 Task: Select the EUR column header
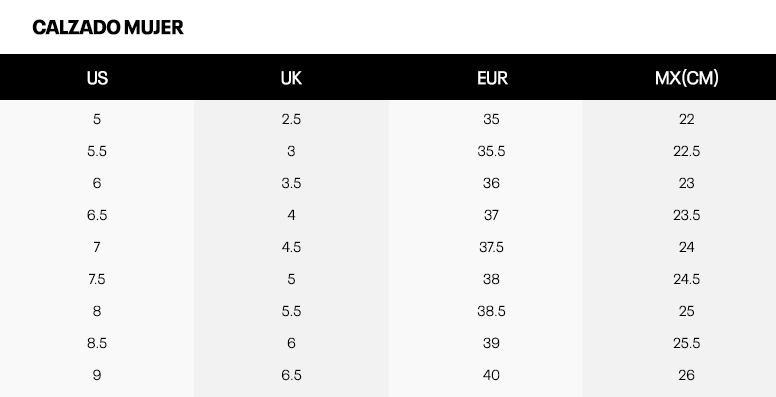(x=492, y=78)
